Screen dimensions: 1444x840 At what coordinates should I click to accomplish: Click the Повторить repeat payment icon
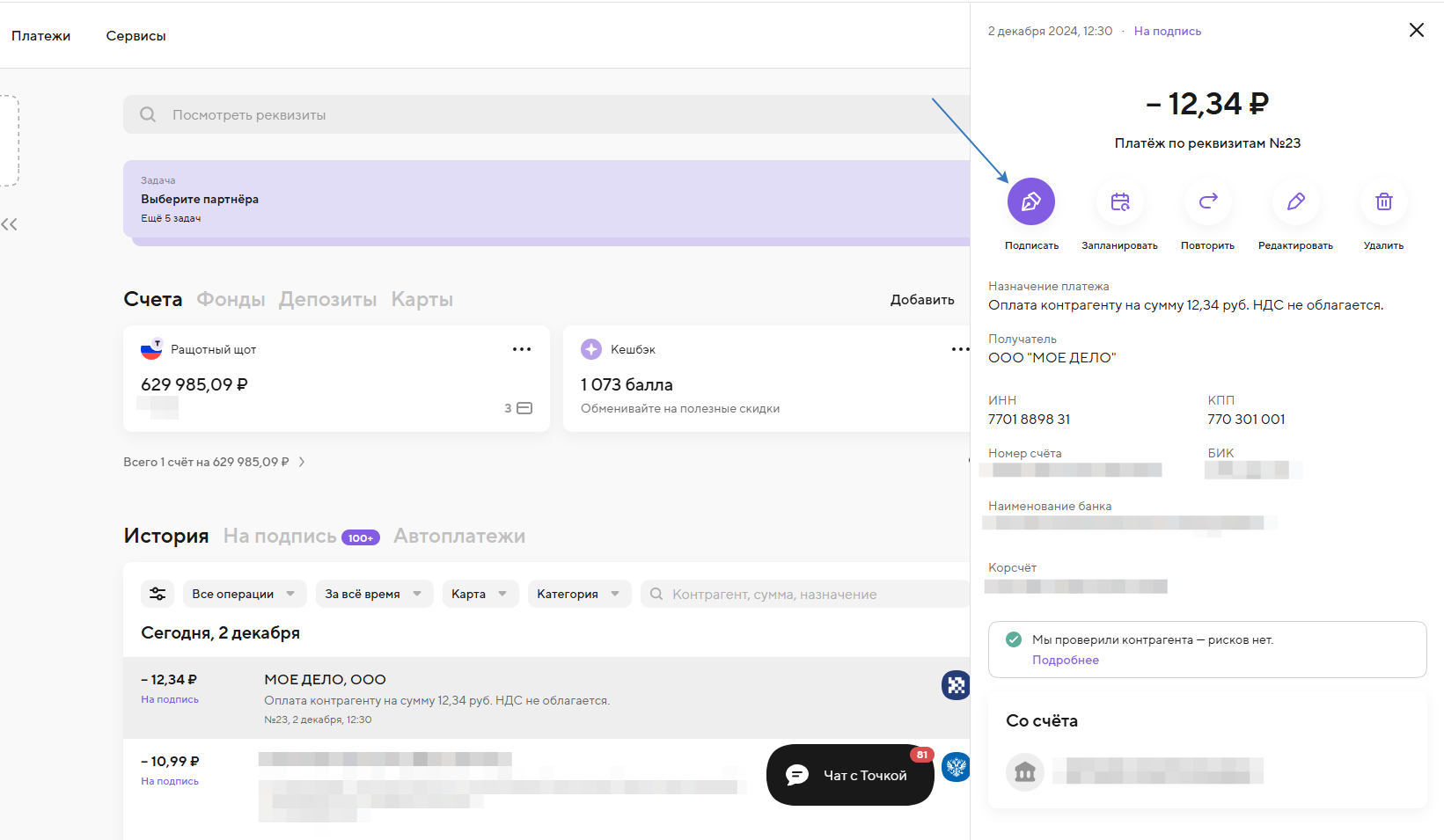(1207, 202)
